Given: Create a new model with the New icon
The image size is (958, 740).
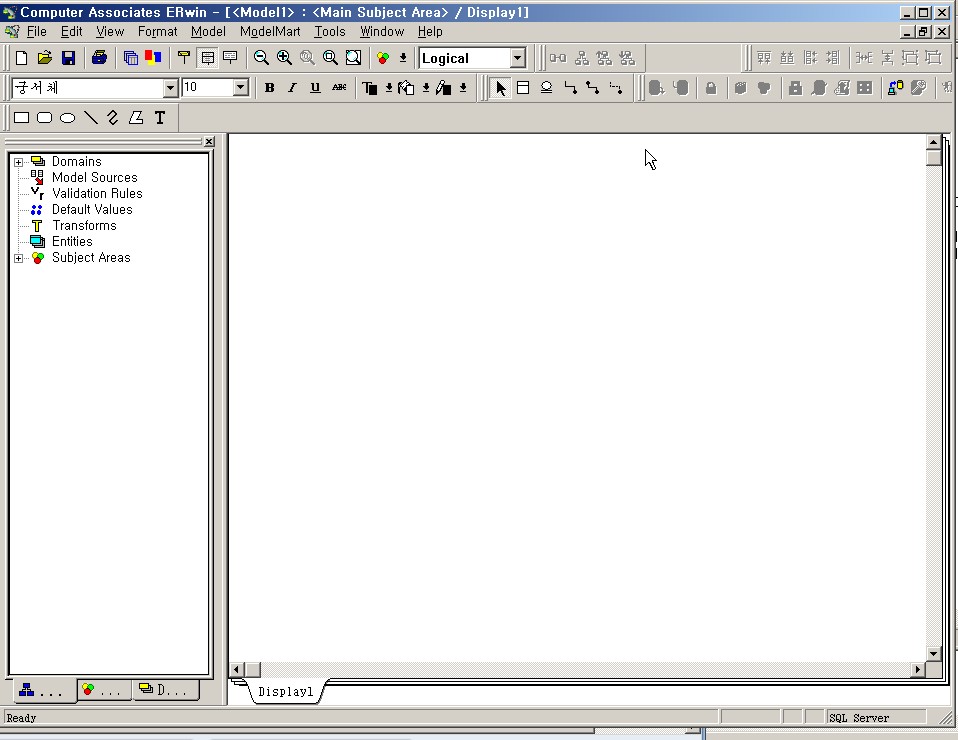Looking at the screenshot, I should pos(21,58).
